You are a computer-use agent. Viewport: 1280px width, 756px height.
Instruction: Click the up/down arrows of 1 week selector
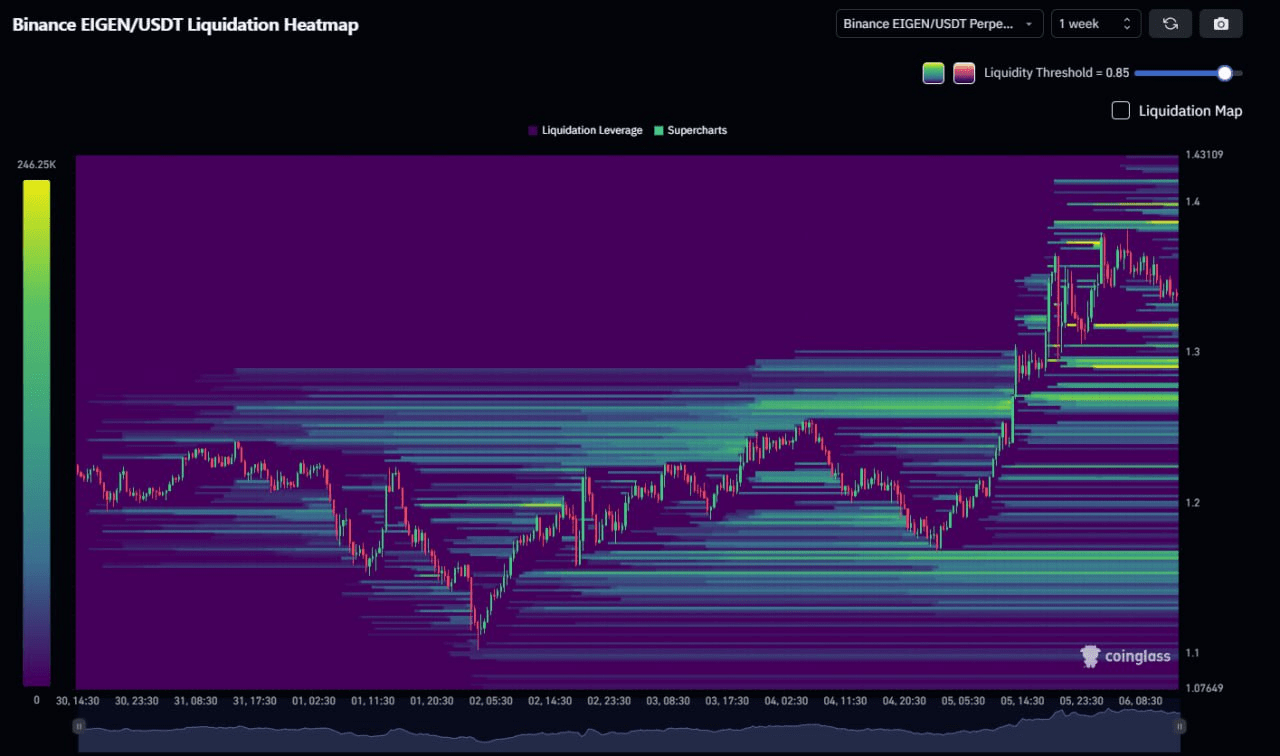[x=1127, y=24]
